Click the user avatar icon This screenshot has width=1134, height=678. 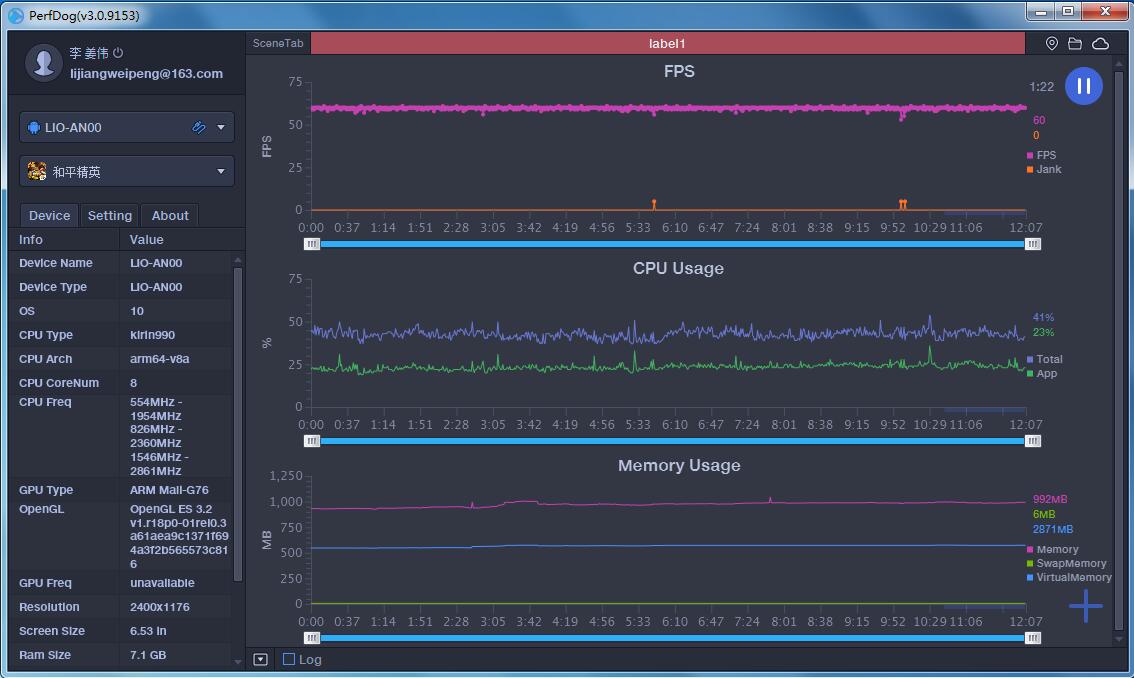pos(43,62)
